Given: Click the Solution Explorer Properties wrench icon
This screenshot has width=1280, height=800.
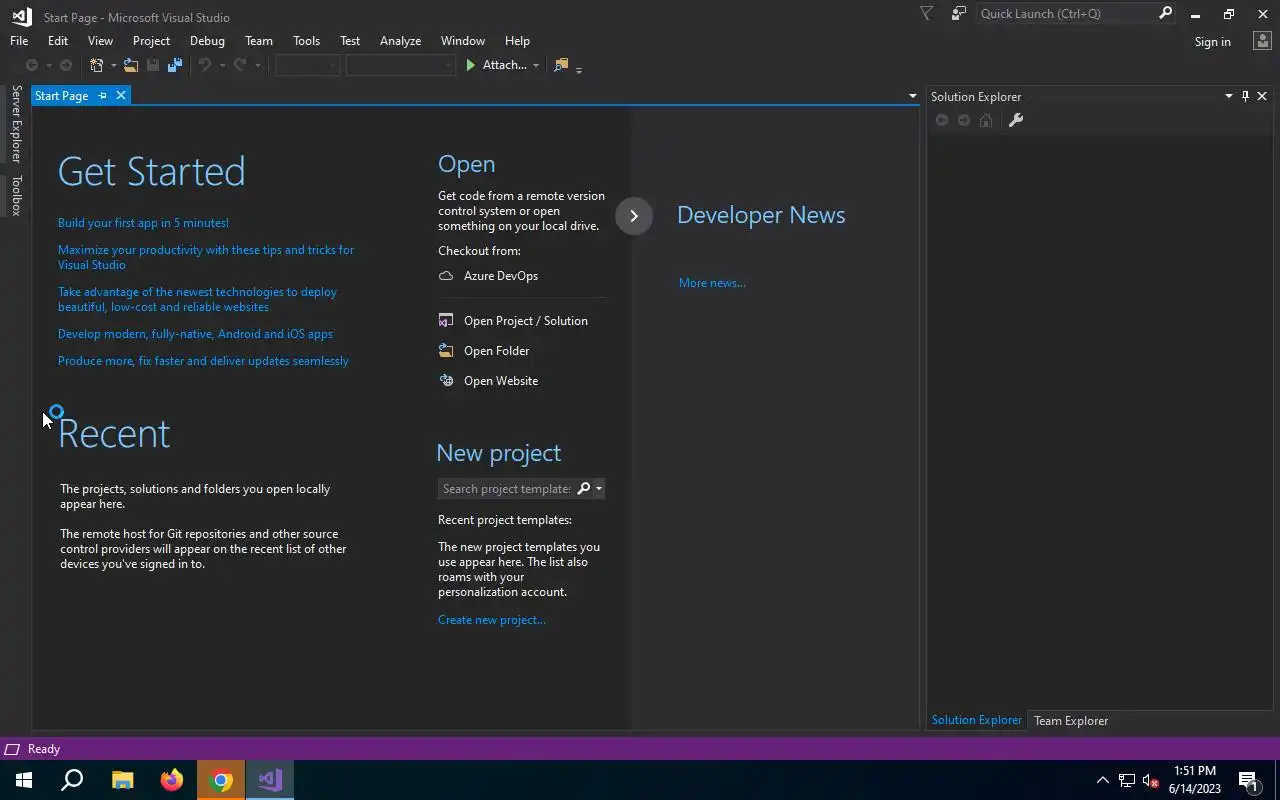Looking at the screenshot, I should (1015, 120).
